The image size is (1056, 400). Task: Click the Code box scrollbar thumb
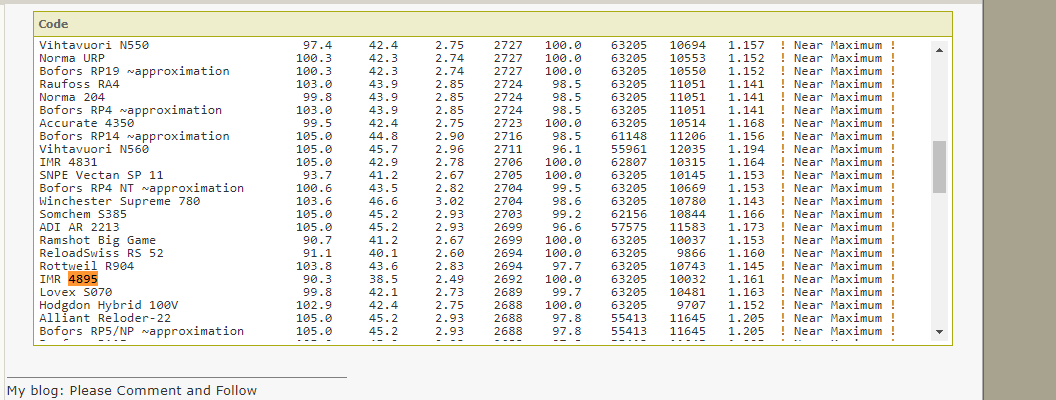coord(939,167)
